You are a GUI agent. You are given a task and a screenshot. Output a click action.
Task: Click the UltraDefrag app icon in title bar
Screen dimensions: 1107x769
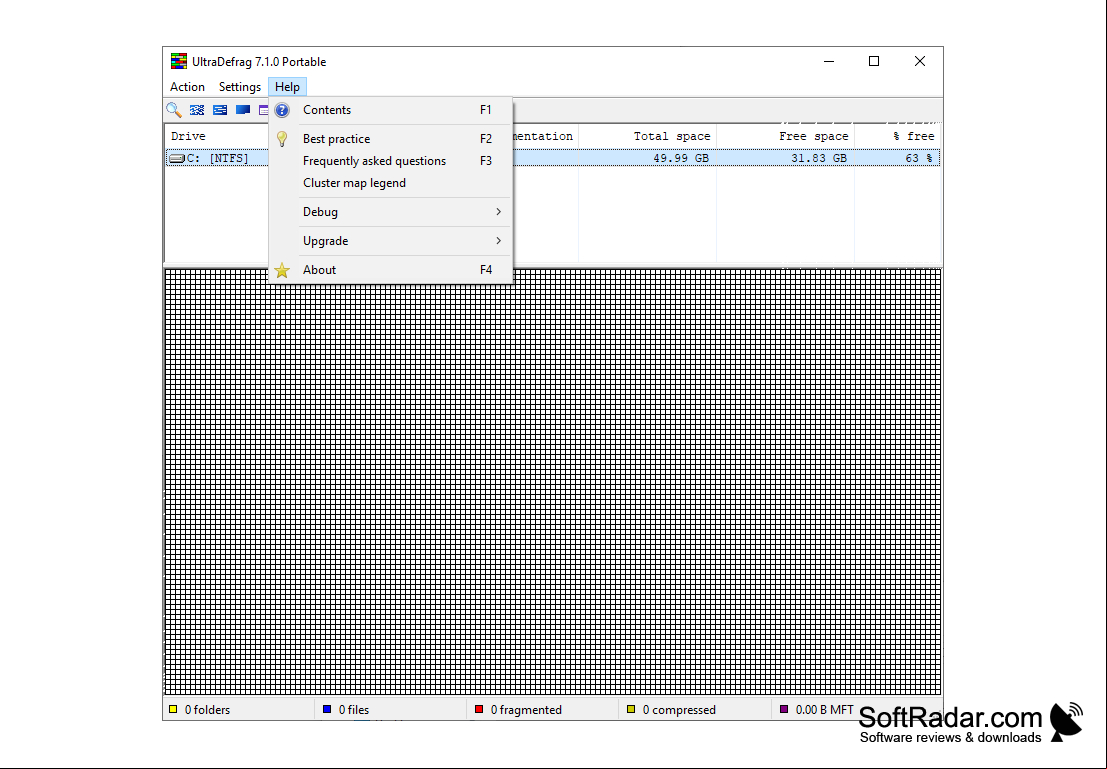point(179,61)
